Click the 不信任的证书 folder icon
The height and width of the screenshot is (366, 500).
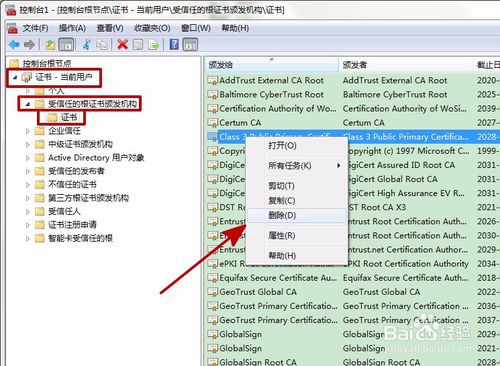(x=40, y=184)
